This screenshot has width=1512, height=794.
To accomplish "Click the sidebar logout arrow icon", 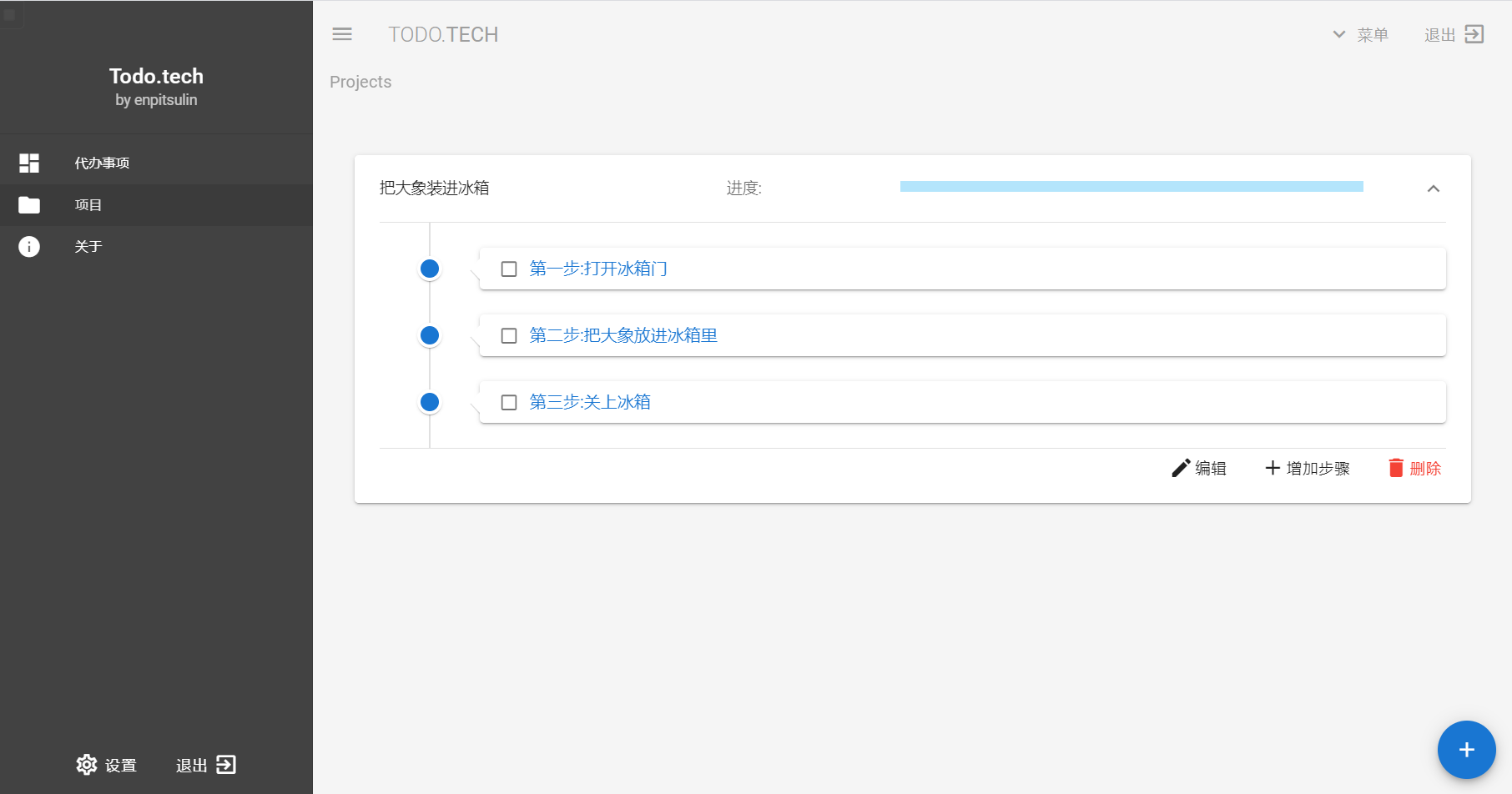I will 226,765.
